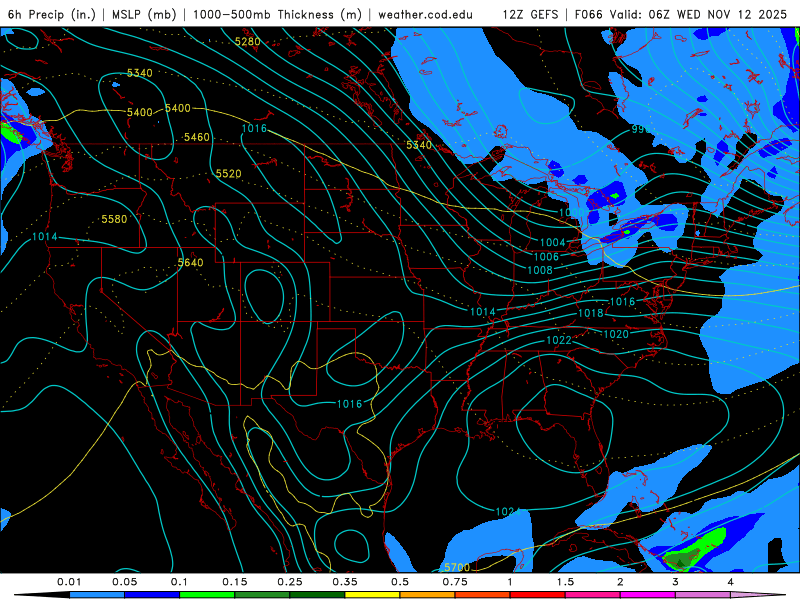
Task: Click the 'weather.cod.edu' source text
Action: (x=425, y=14)
